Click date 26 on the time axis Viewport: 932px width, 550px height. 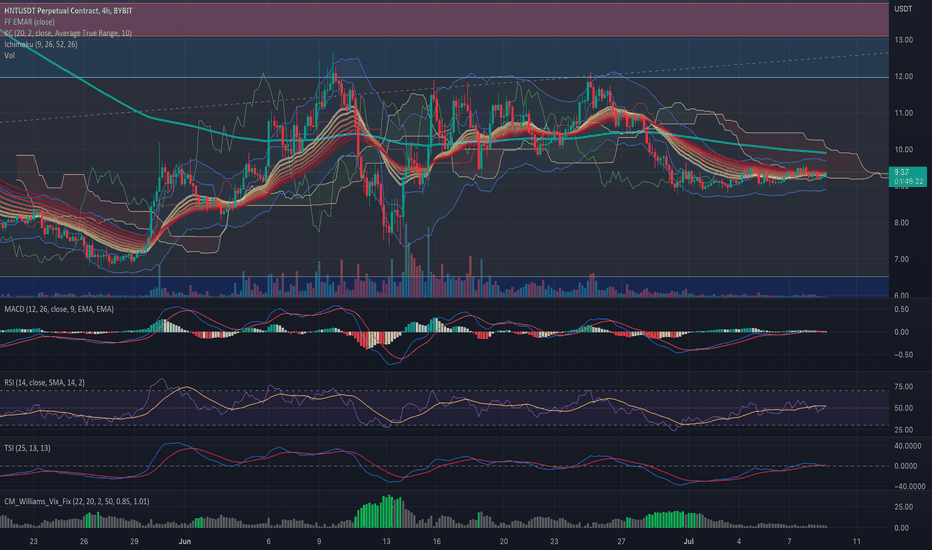coord(84,542)
